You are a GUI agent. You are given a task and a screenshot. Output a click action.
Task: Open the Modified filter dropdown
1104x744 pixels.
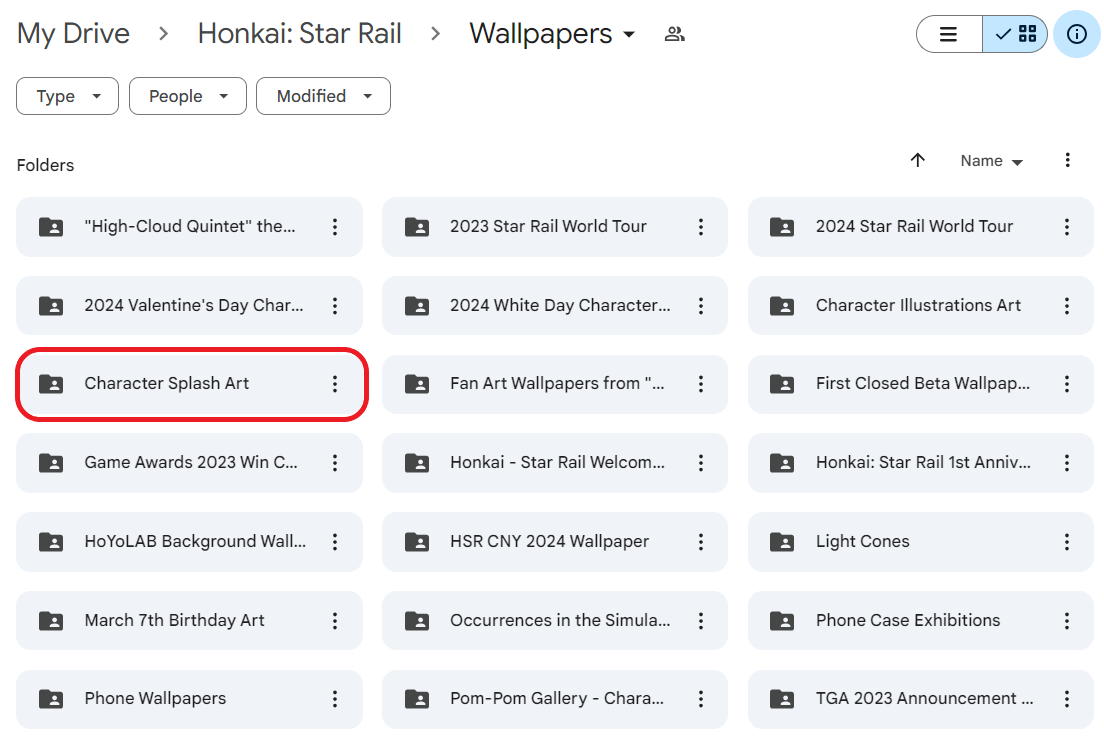tap(323, 96)
